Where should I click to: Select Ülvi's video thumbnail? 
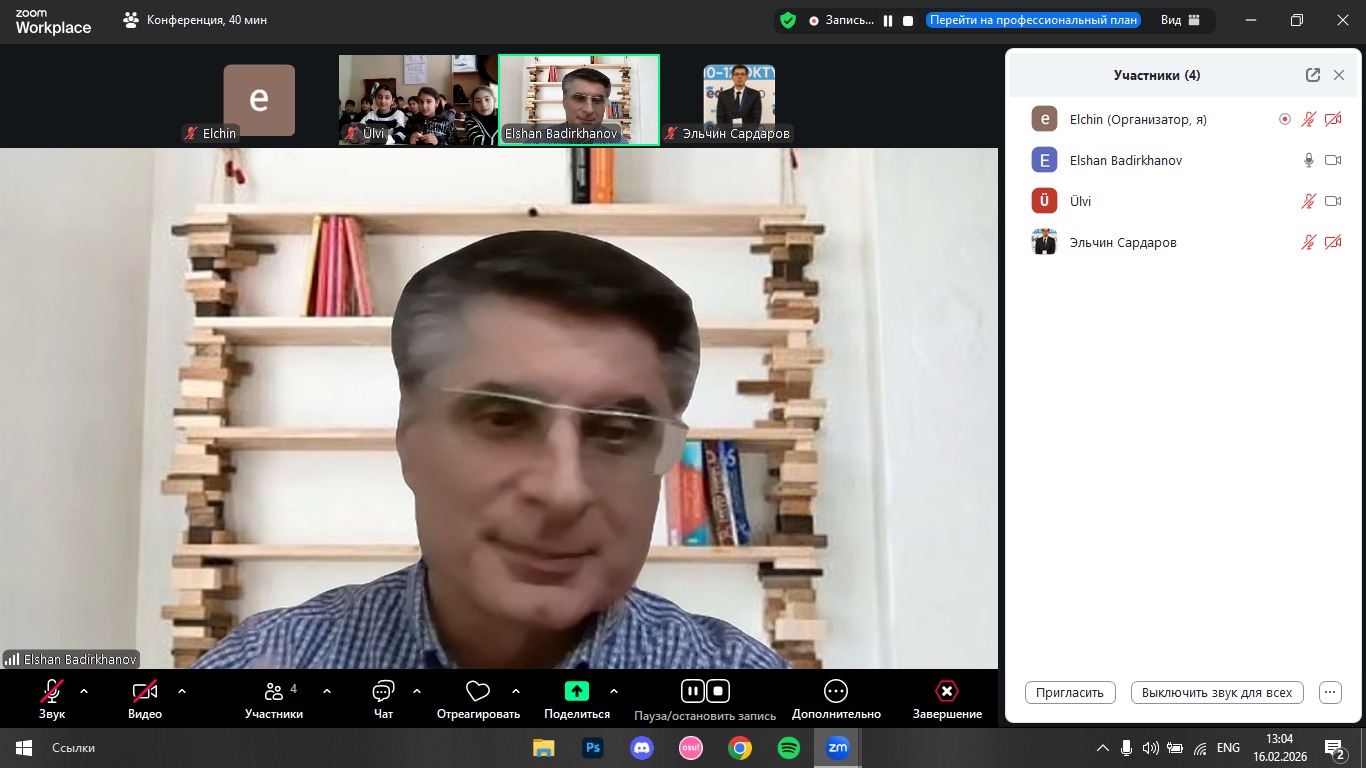click(x=418, y=100)
